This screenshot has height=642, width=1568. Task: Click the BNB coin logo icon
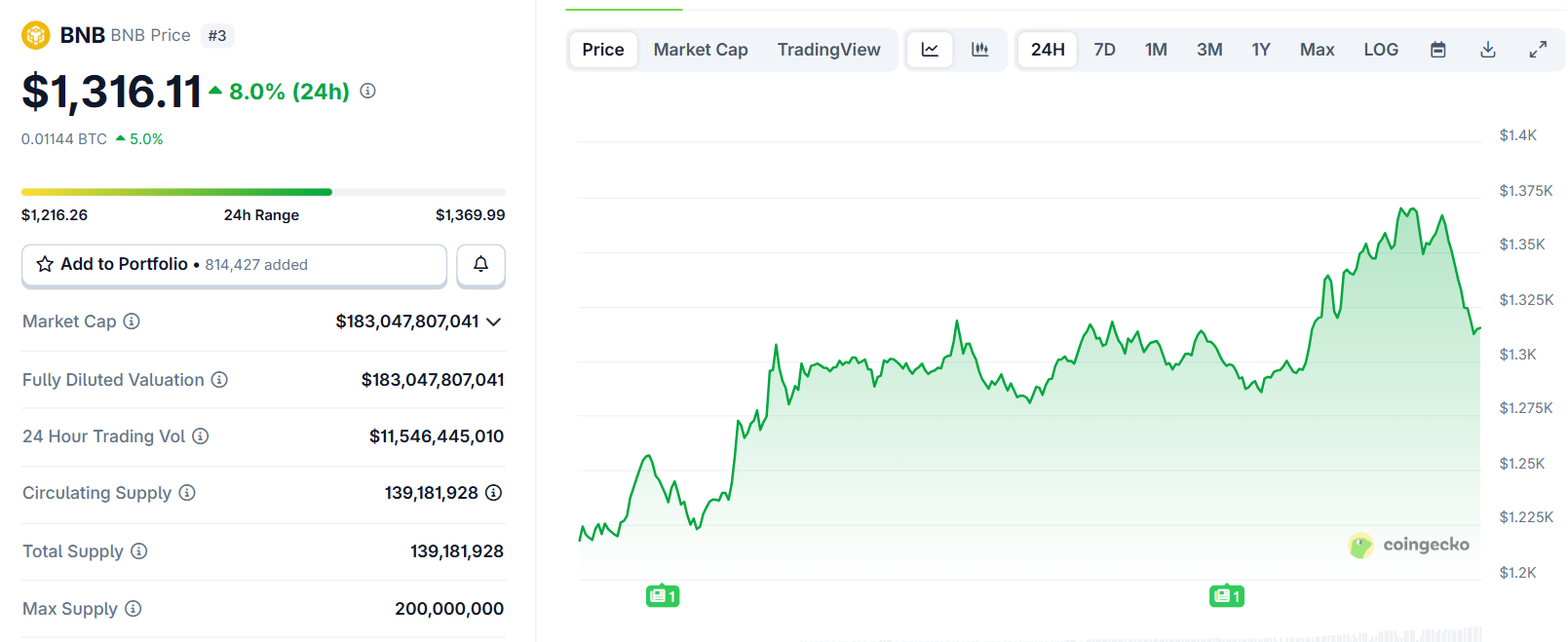pos(36,36)
